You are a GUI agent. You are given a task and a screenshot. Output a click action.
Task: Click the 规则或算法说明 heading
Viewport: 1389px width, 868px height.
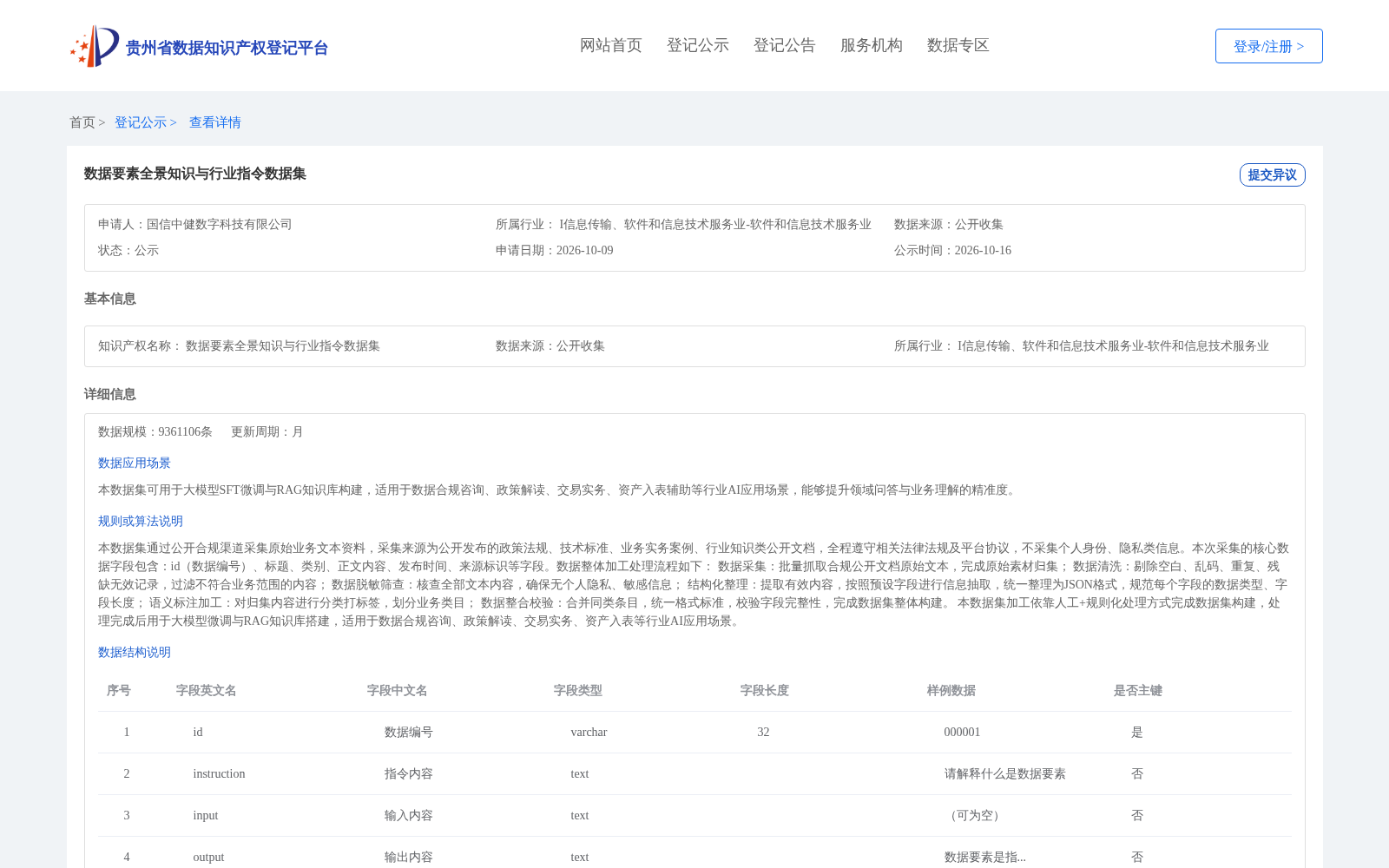(x=141, y=521)
